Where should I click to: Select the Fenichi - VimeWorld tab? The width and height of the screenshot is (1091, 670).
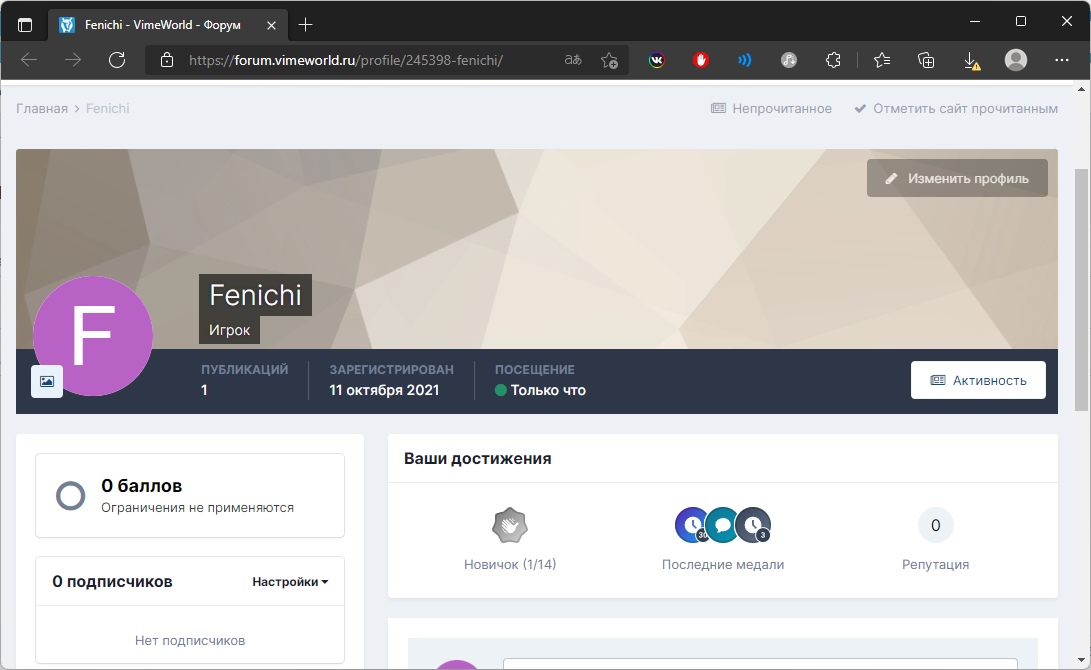point(160,24)
